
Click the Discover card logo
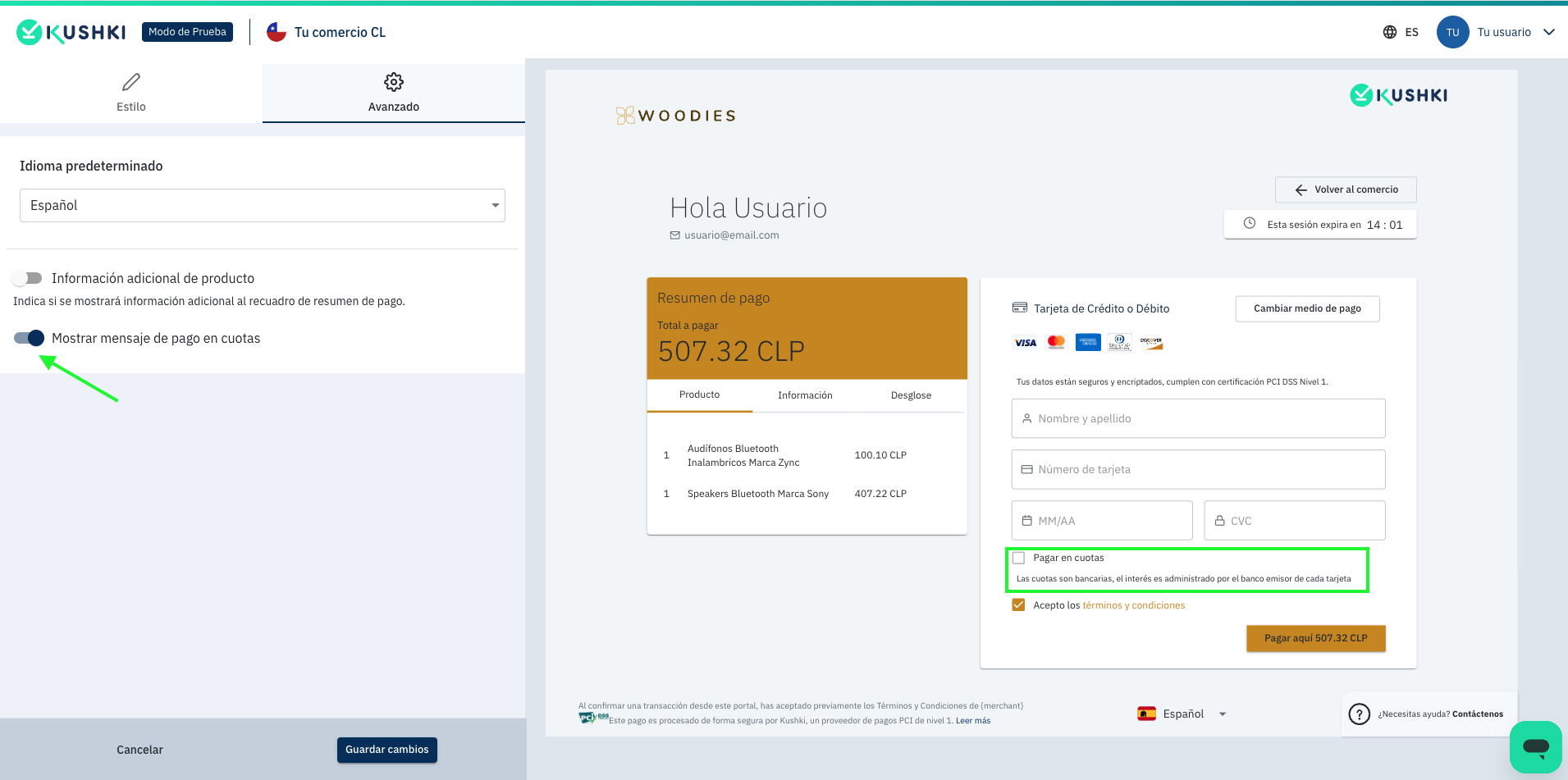(x=1151, y=343)
